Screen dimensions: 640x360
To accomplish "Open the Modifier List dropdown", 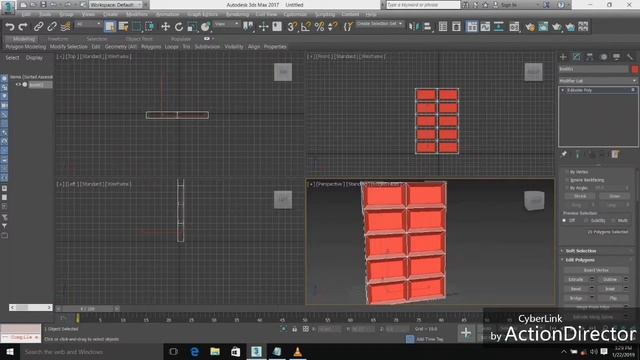I will 598,81.
